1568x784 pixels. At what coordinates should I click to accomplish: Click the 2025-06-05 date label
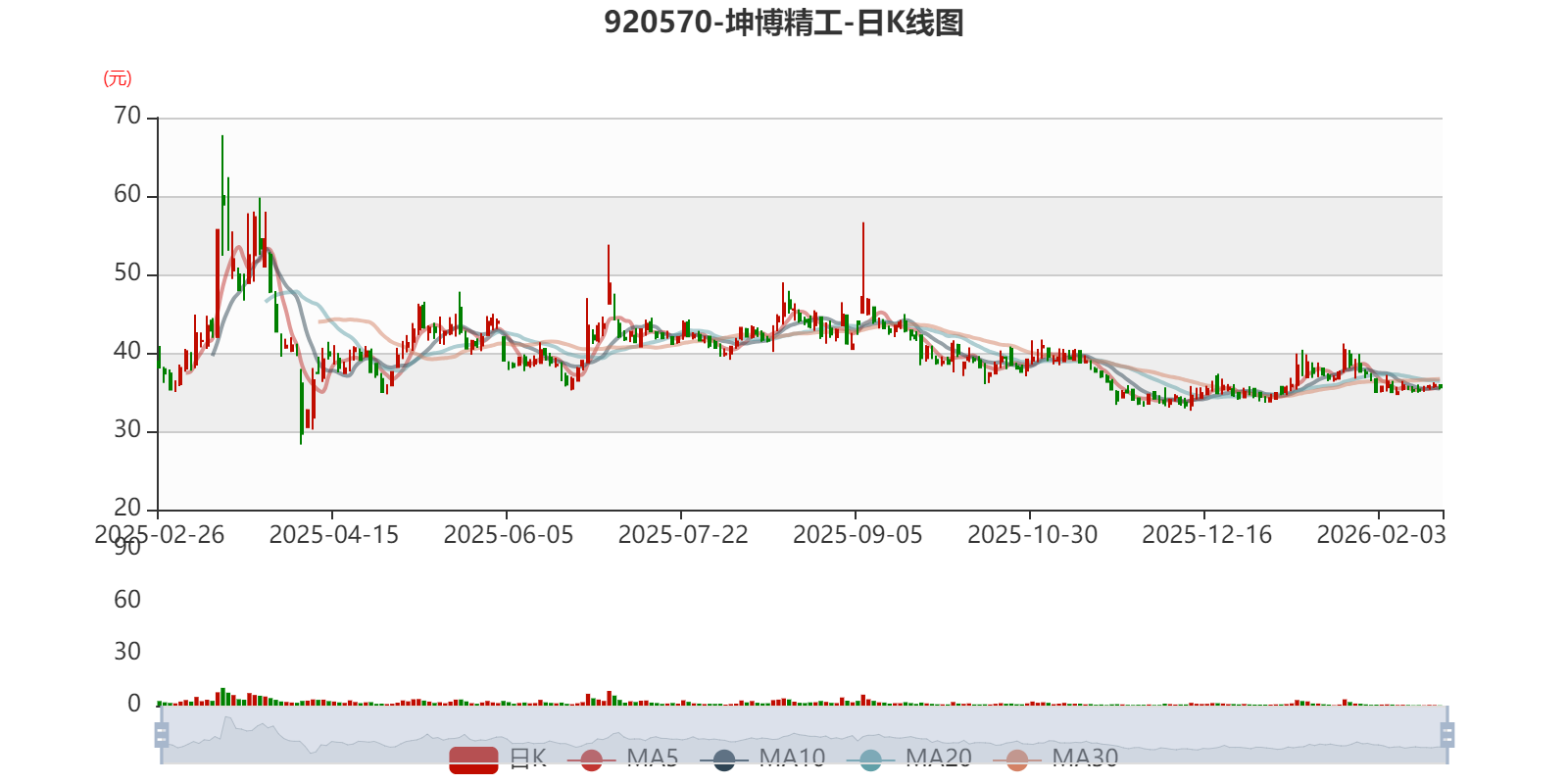(x=508, y=535)
